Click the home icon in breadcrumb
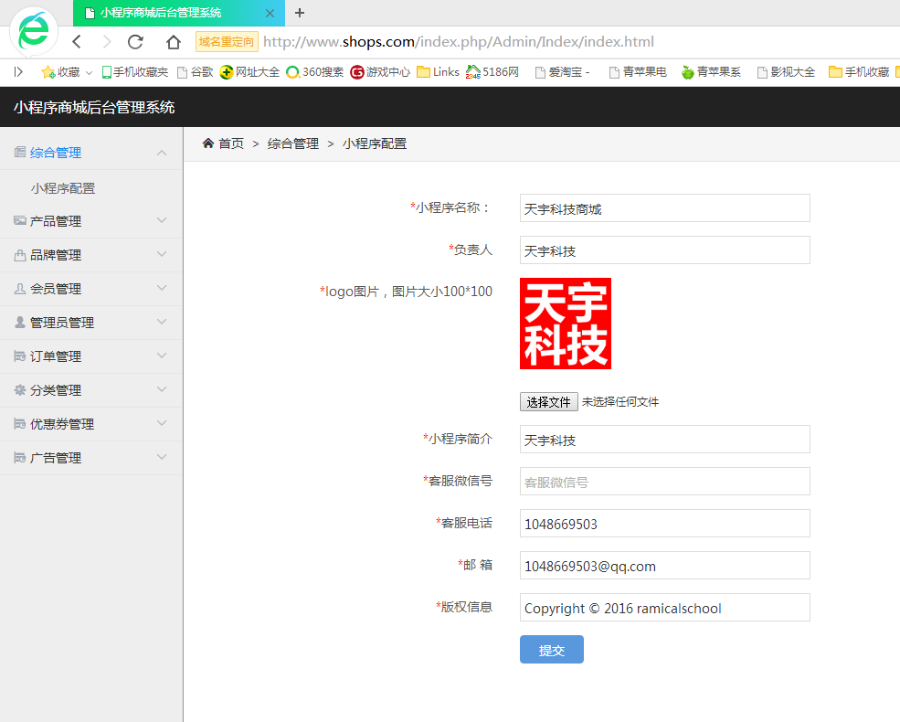Viewport: 900px width, 722px height. tap(208, 144)
